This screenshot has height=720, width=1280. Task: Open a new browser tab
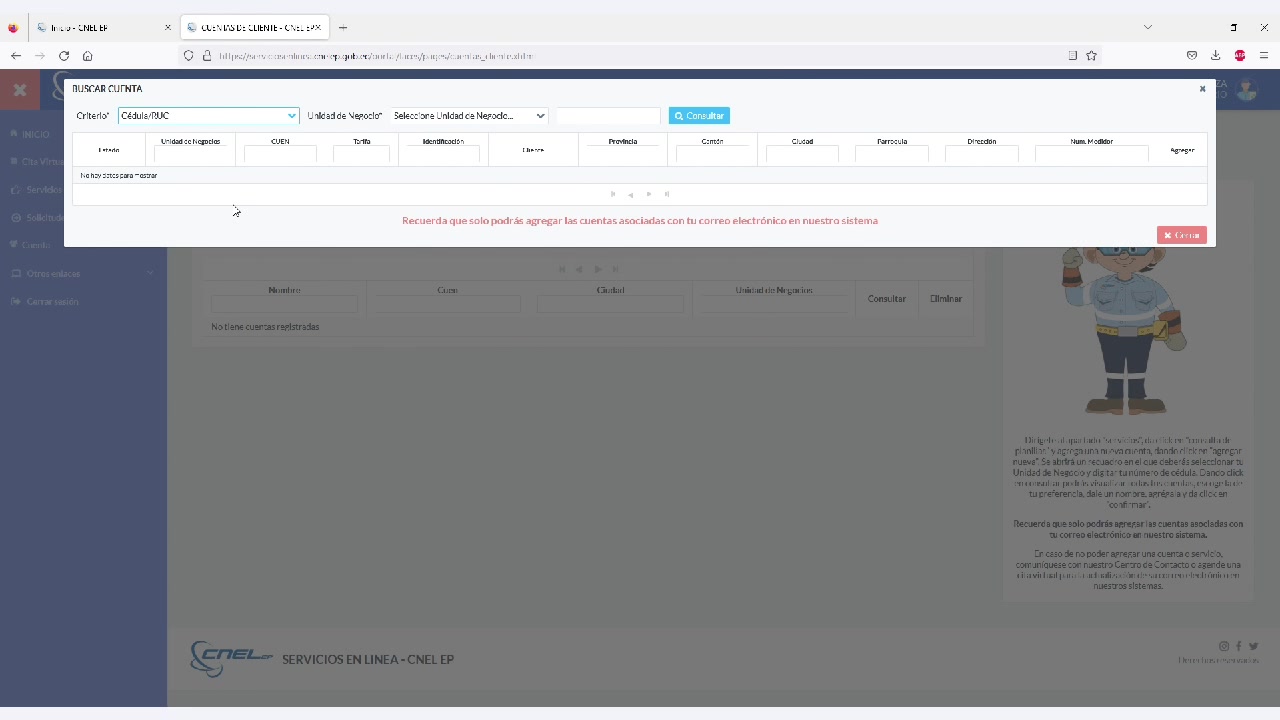pyautogui.click(x=343, y=28)
